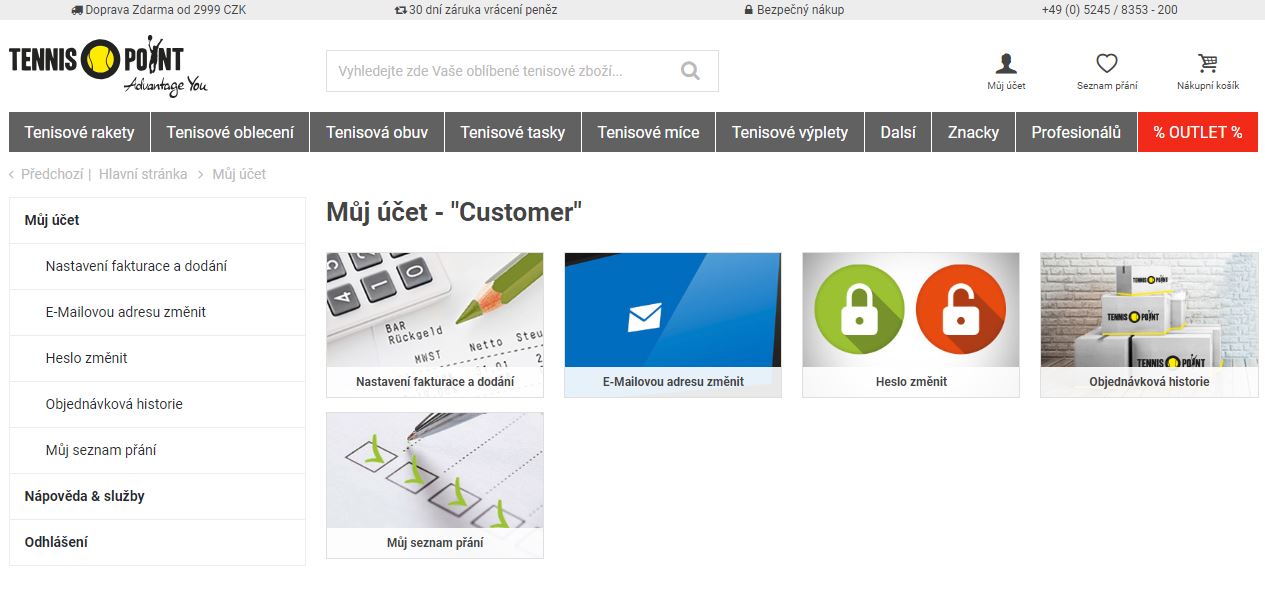Click the calculator invoice thumbnail
This screenshot has width=1265, height=591.
click(435, 310)
